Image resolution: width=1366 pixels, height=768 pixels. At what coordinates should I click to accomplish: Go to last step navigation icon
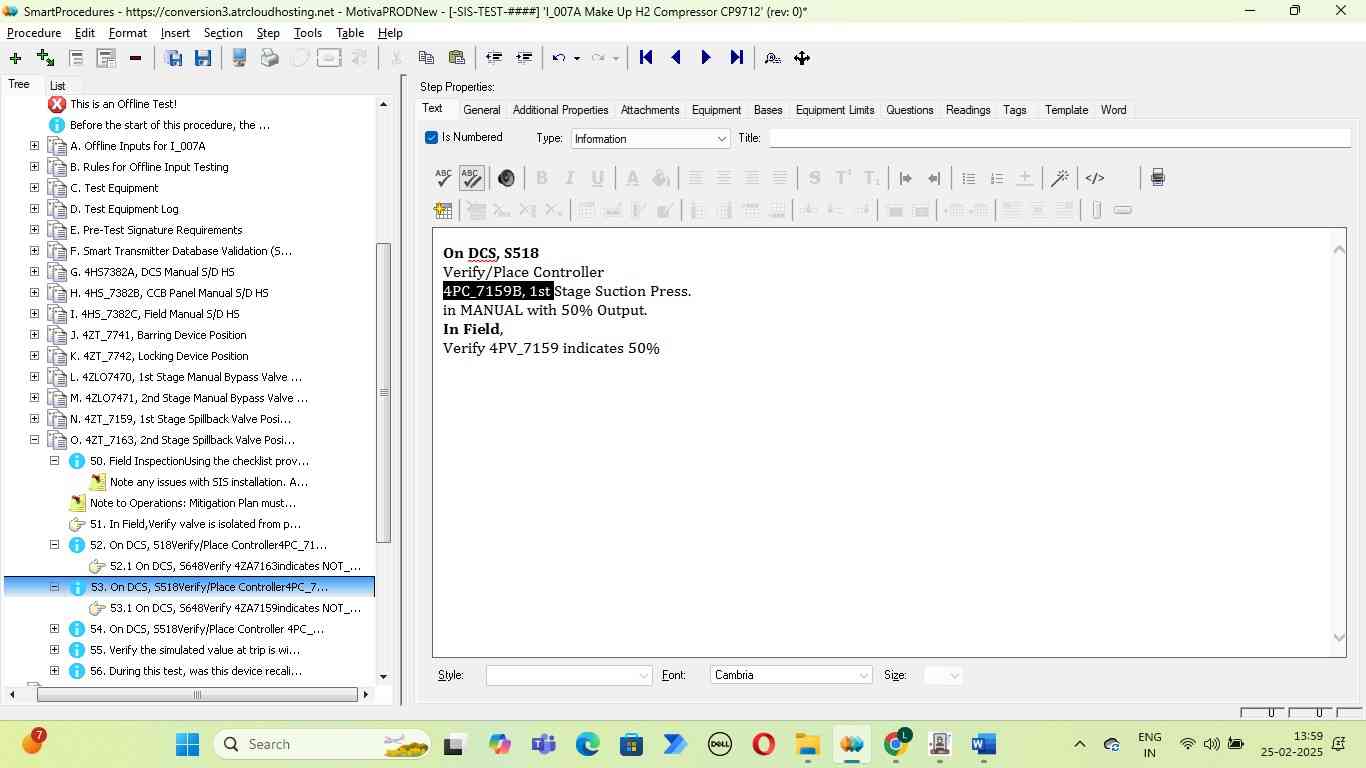pyautogui.click(x=736, y=58)
